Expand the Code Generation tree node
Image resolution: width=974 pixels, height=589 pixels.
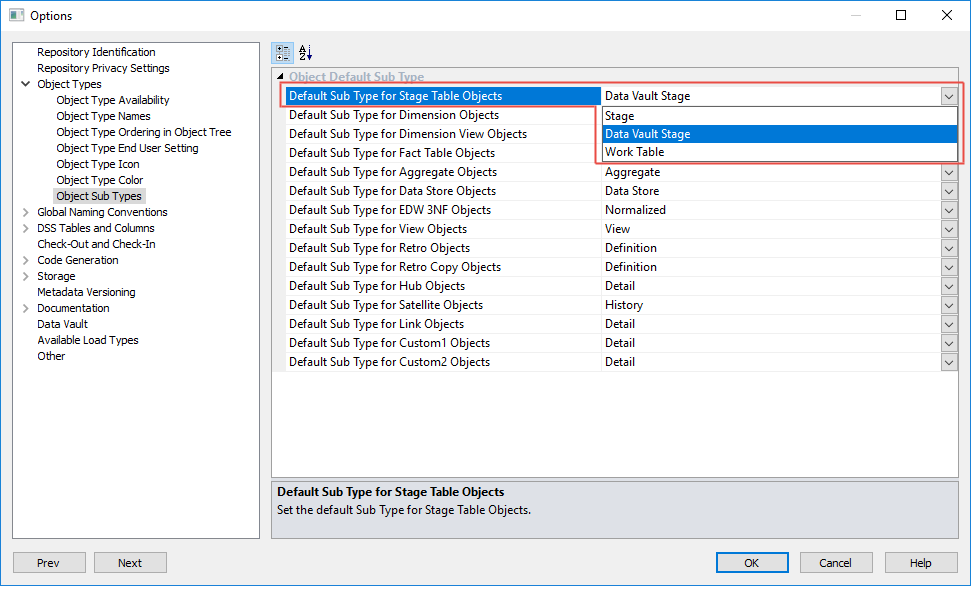pos(25,260)
